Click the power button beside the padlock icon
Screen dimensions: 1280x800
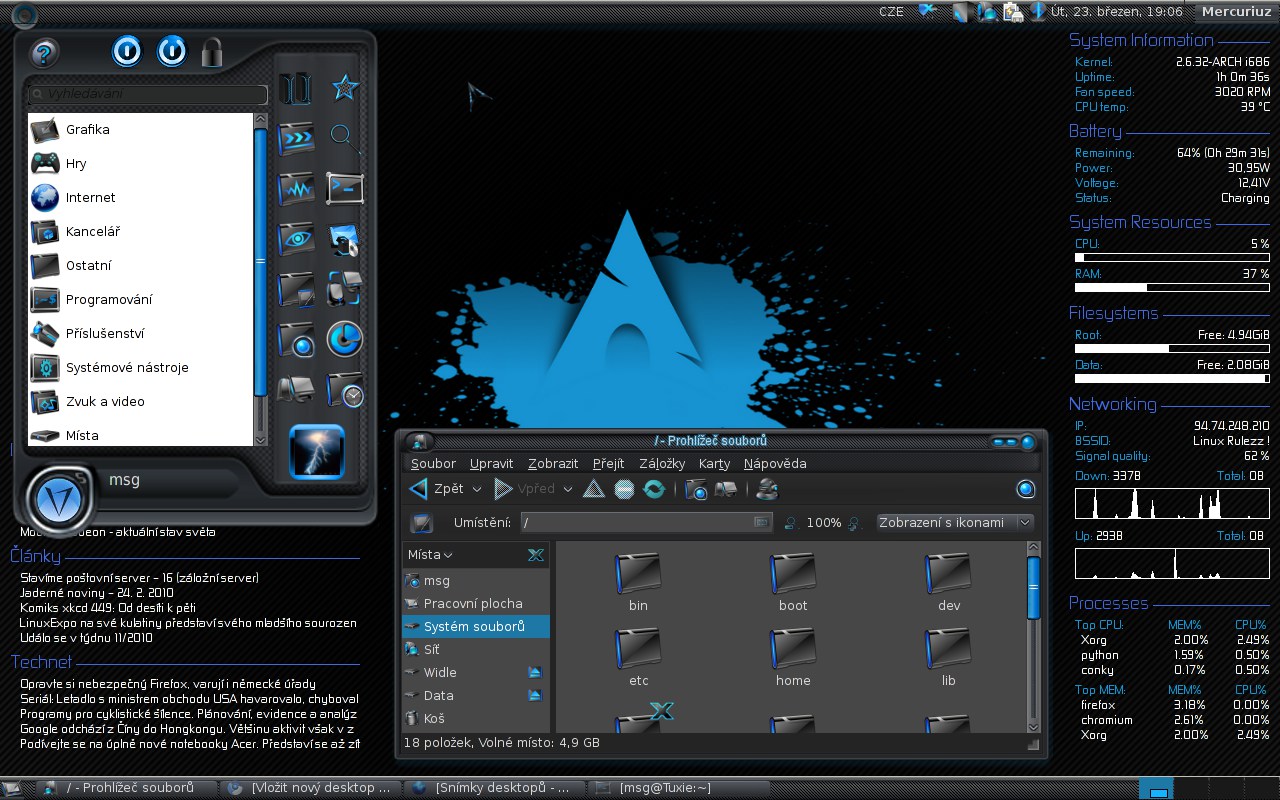pyautogui.click(x=171, y=51)
